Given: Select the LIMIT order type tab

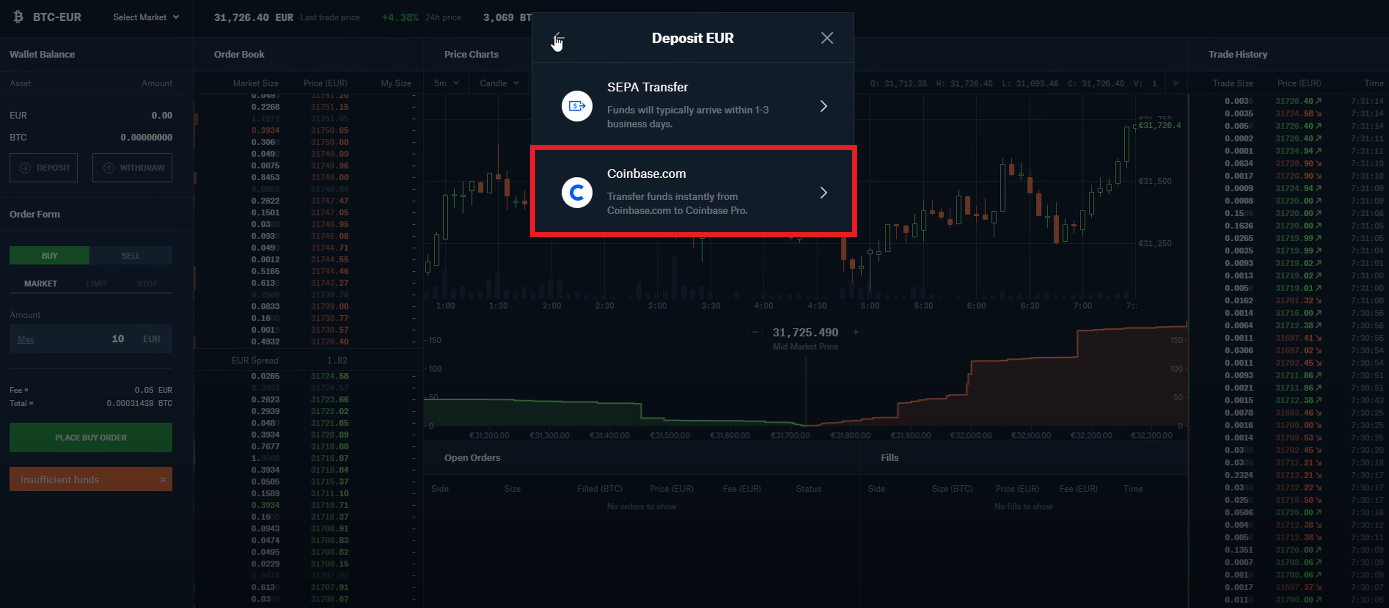Looking at the screenshot, I should (x=95, y=284).
